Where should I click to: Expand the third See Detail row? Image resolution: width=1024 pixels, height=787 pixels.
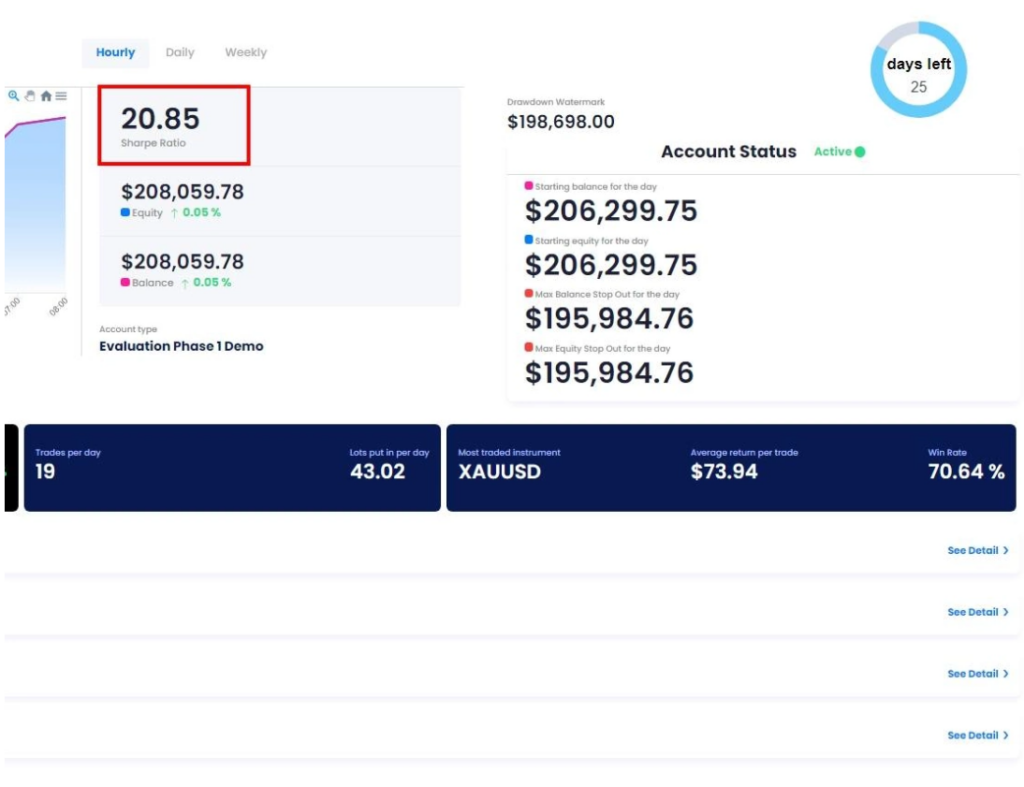pos(978,673)
